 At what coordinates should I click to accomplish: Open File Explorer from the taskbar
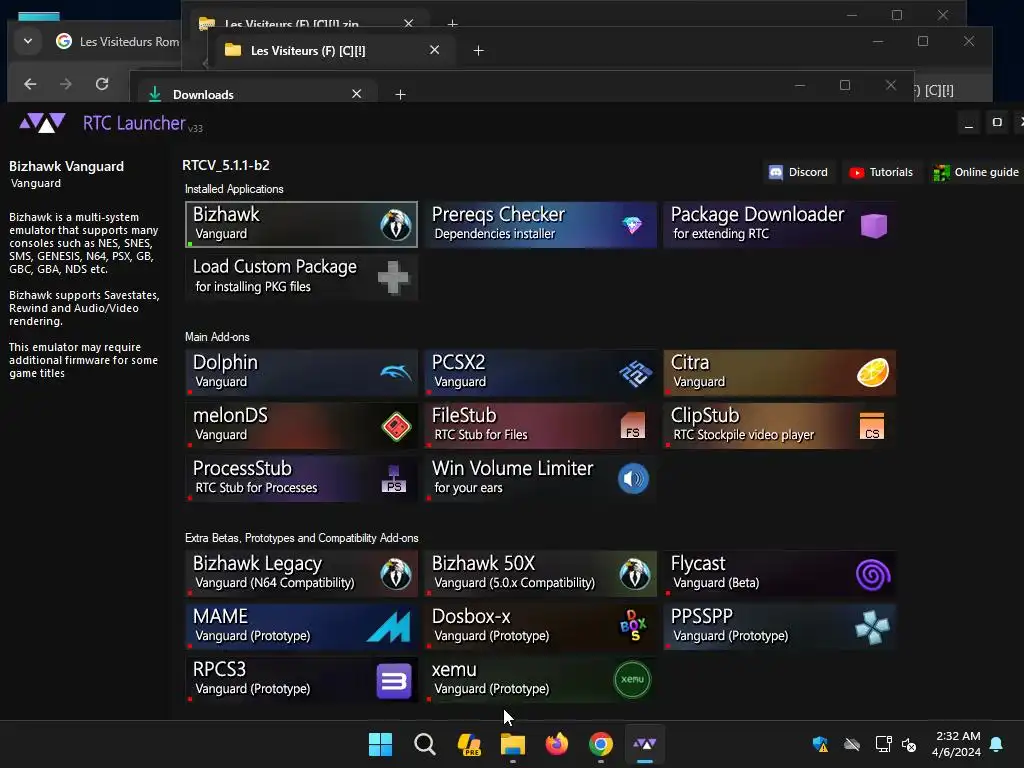513,744
